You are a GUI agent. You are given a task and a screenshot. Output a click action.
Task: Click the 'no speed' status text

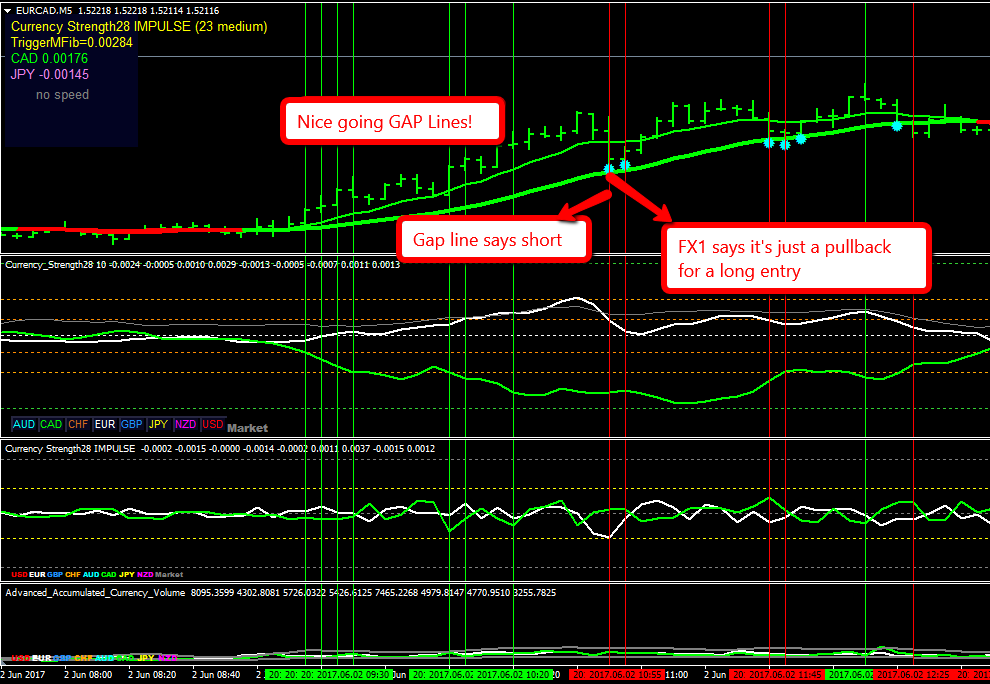pyautogui.click(x=63, y=95)
